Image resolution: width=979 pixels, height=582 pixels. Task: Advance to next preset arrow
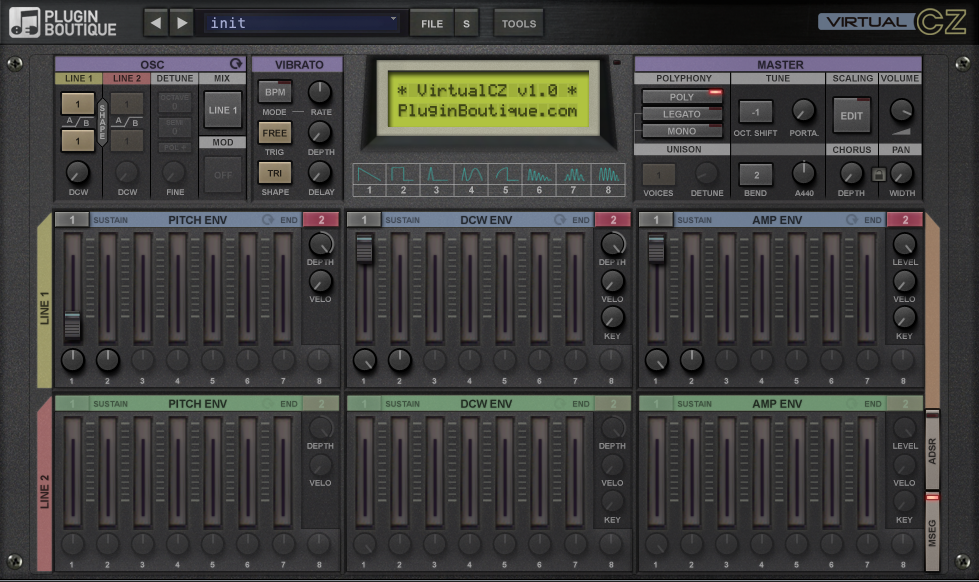(x=181, y=23)
